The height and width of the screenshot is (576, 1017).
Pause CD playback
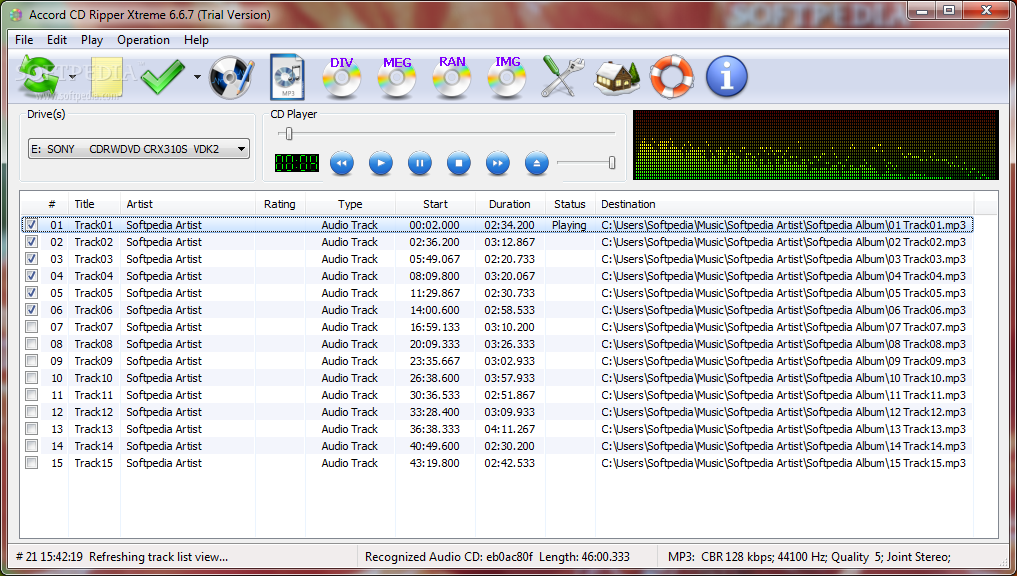point(420,163)
